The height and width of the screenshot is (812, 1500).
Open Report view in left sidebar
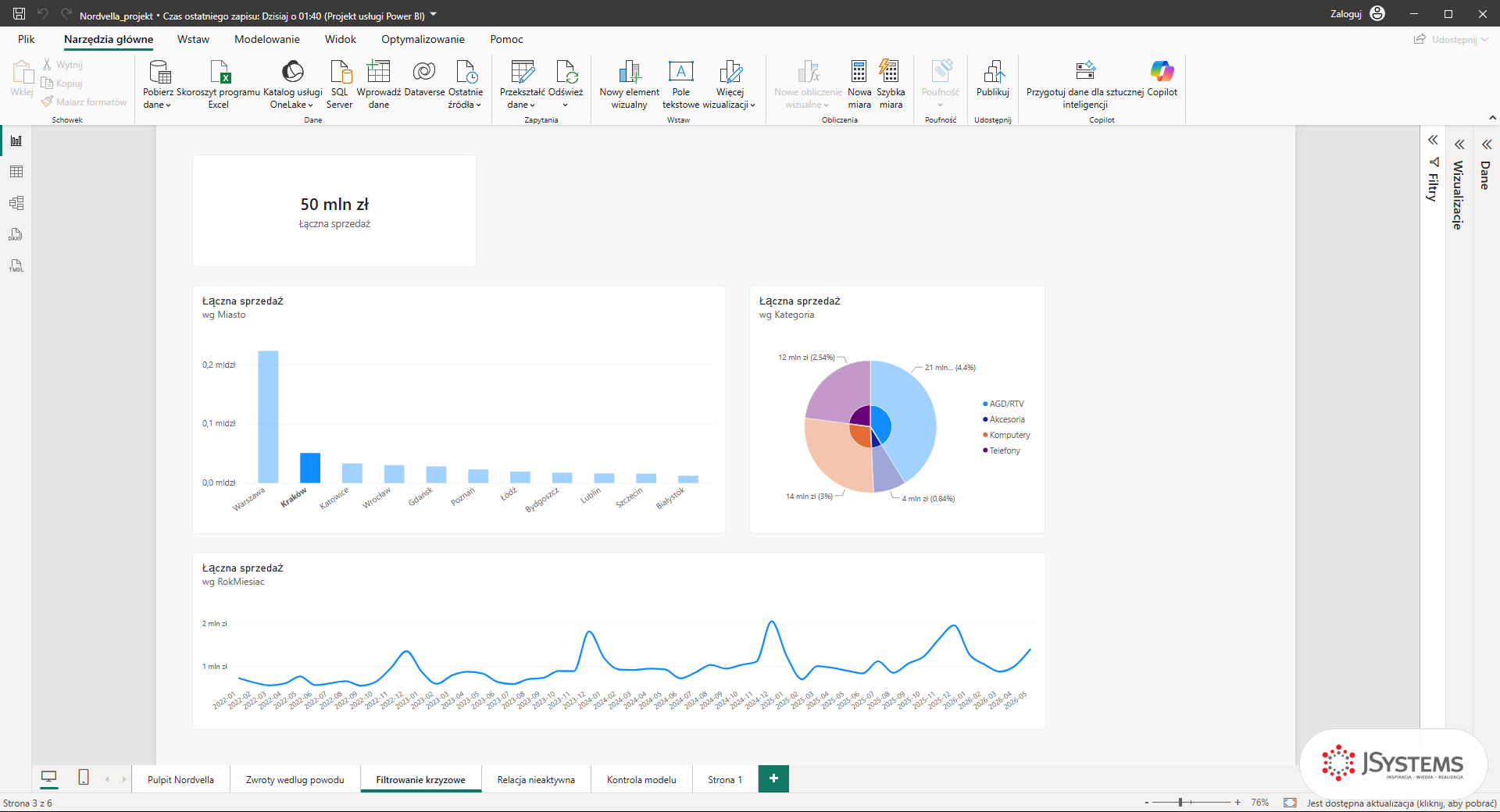(x=16, y=141)
